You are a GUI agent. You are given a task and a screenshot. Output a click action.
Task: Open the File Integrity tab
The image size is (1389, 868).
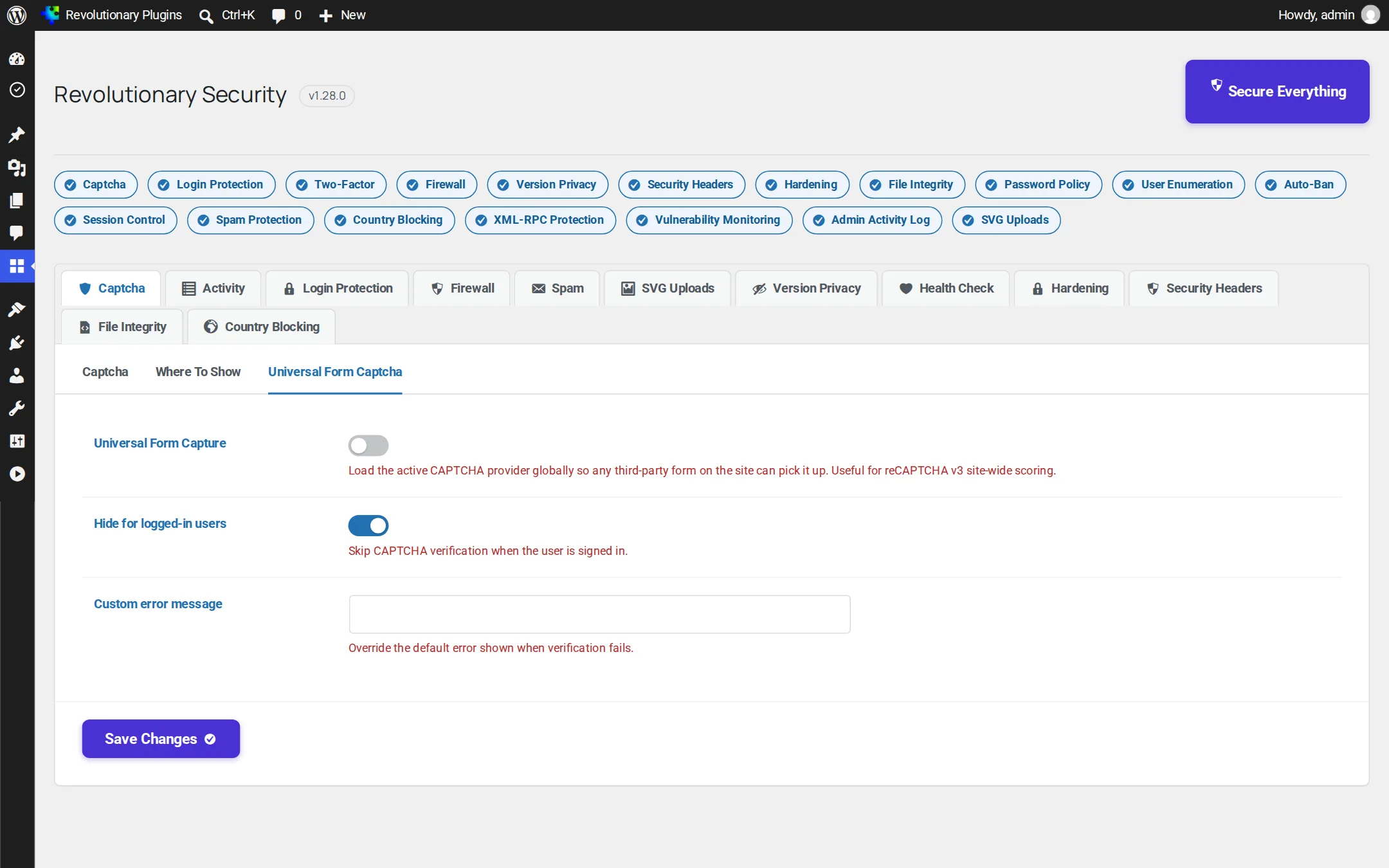122,327
